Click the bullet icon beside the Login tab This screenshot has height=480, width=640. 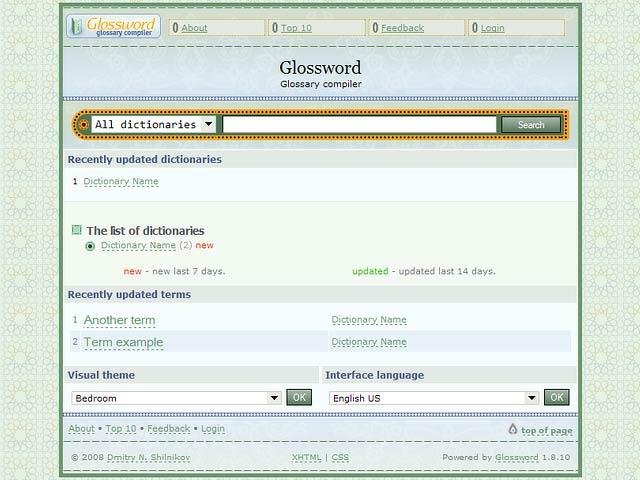pos(475,28)
